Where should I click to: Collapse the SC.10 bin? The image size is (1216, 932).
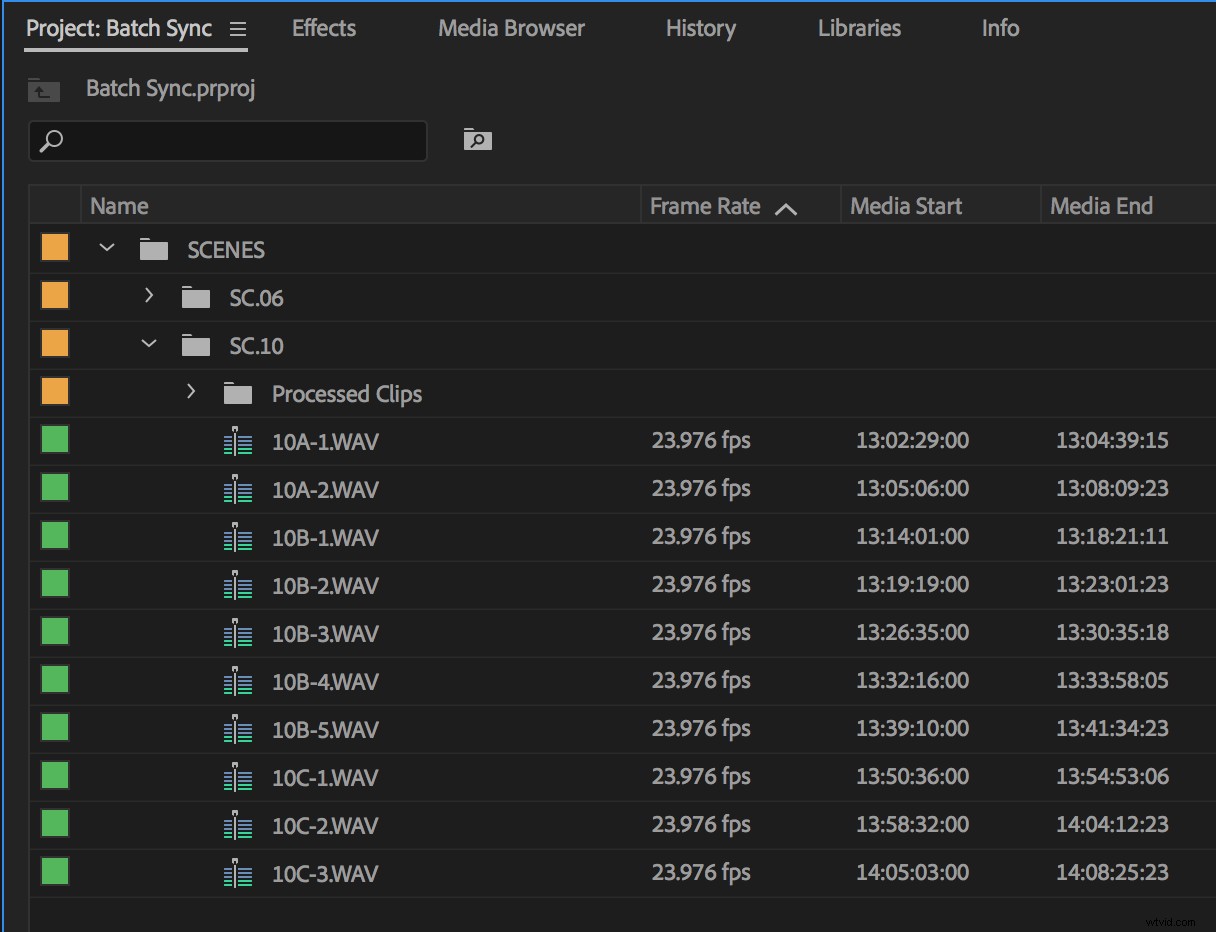(148, 344)
